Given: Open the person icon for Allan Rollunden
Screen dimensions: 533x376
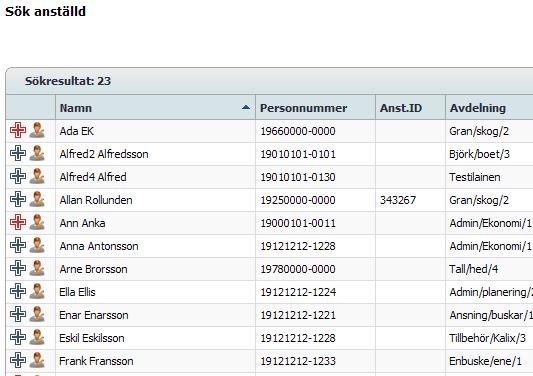Looking at the screenshot, I should point(37,200).
